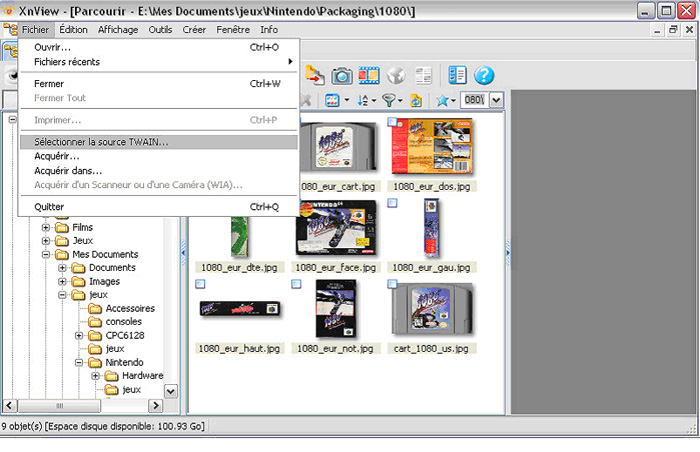Click file name 1080_eur_dte.jpg
700x452 pixels.
point(239,268)
